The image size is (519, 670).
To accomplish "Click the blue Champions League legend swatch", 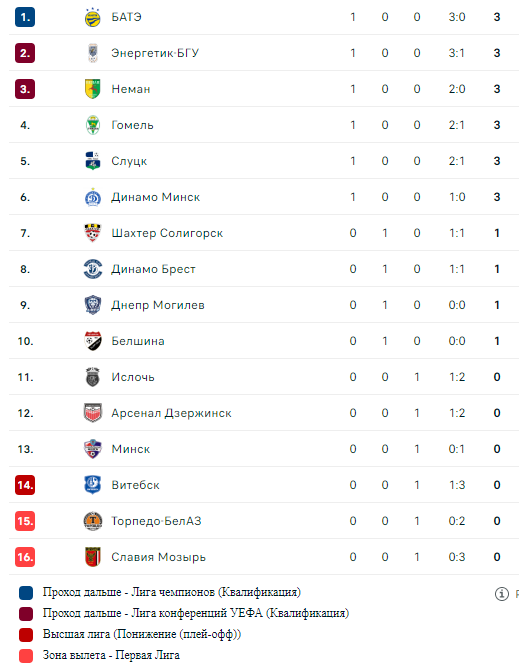I will click(26, 593).
